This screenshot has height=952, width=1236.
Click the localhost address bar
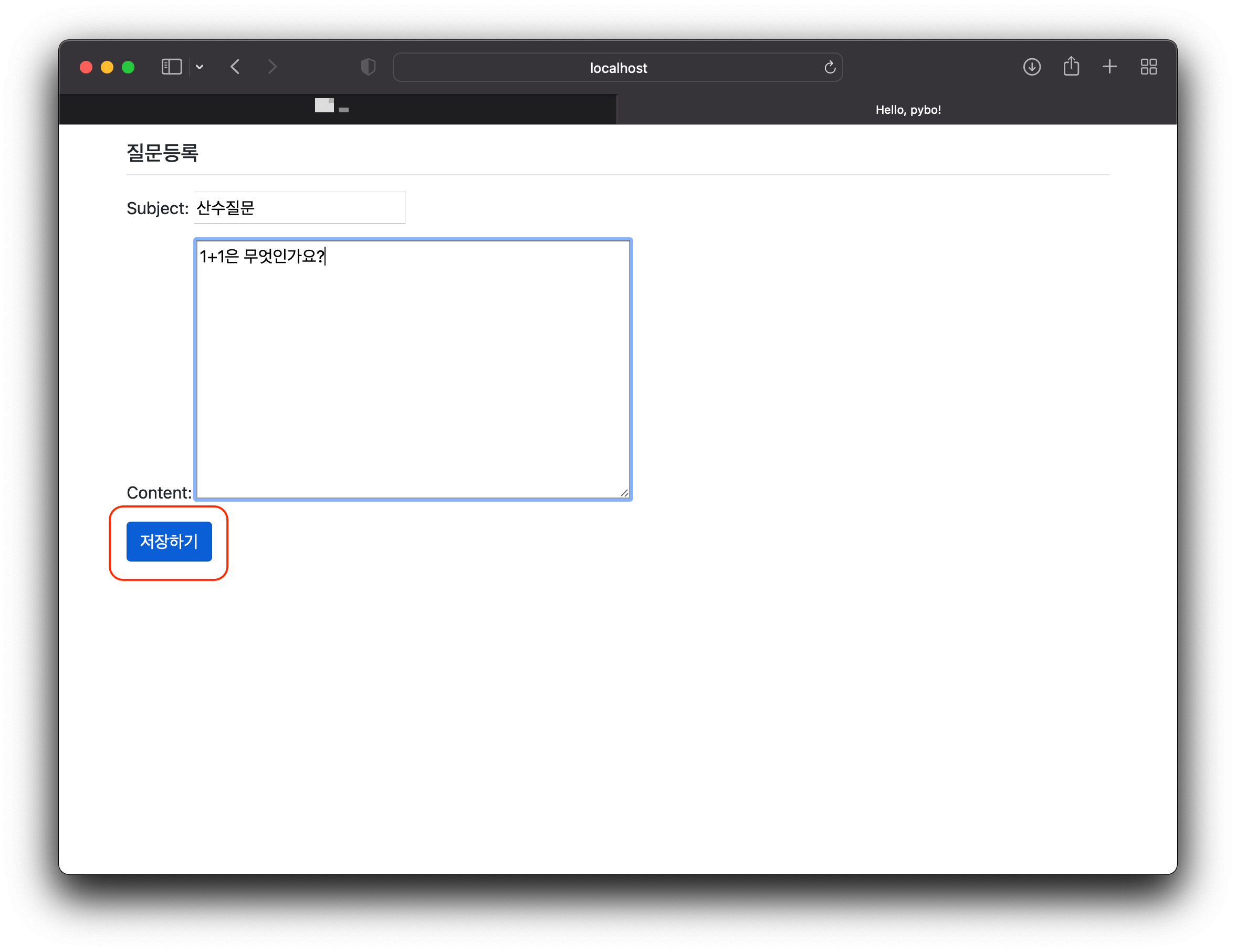617,68
